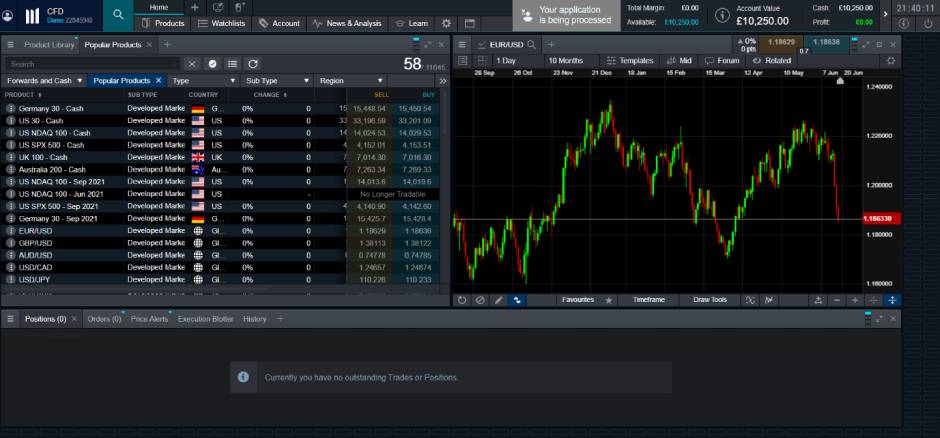The height and width of the screenshot is (438, 940).
Task: Open the 1 Day interval dropdown
Action: [517, 61]
